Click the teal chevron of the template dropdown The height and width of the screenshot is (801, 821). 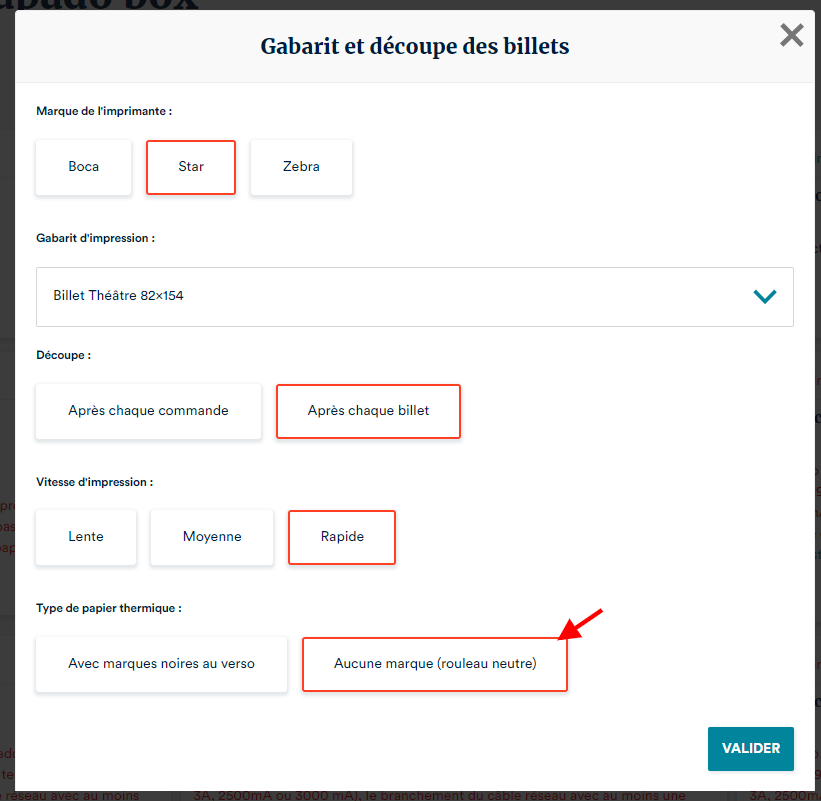(x=764, y=296)
